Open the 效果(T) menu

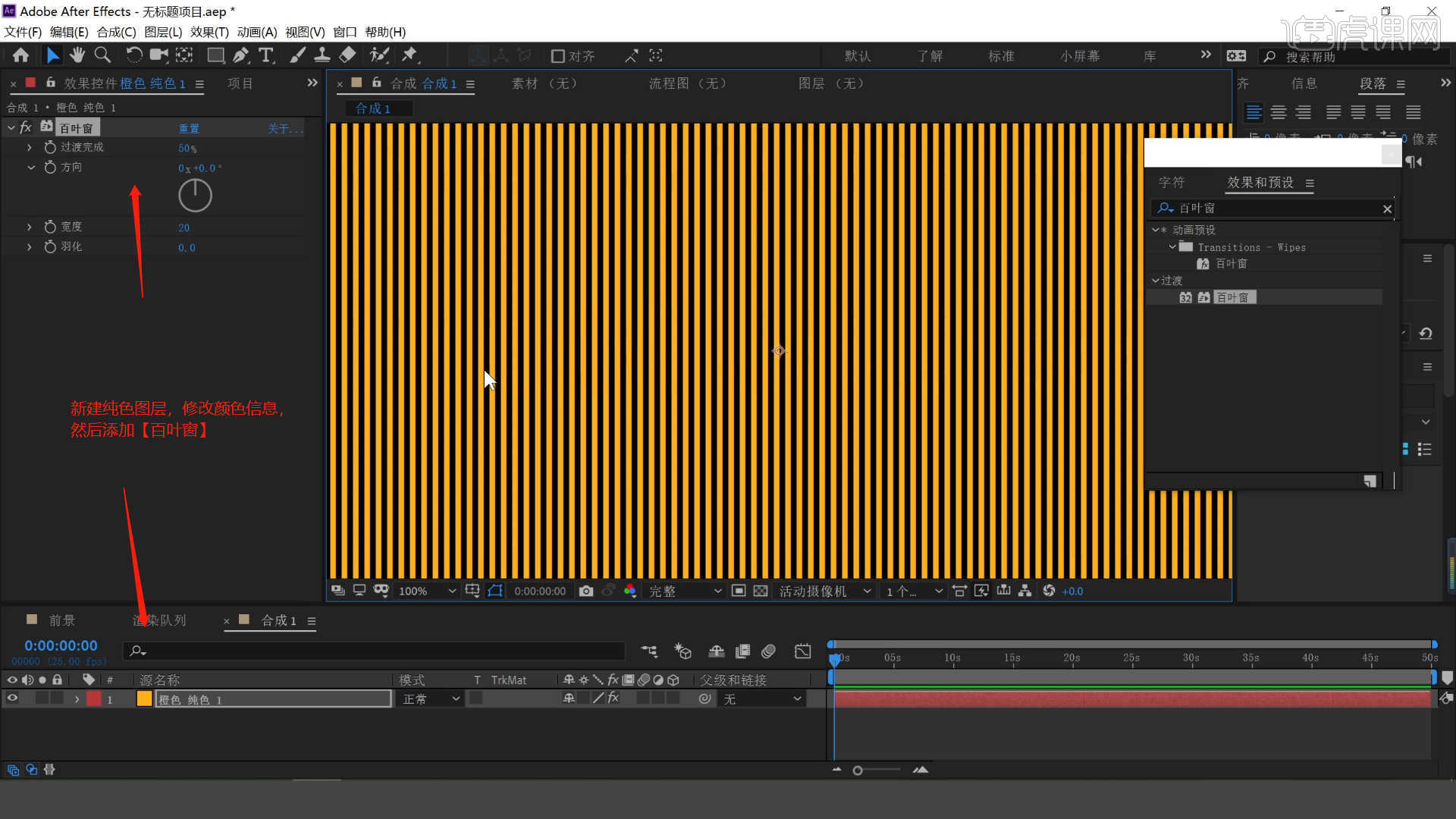[209, 32]
